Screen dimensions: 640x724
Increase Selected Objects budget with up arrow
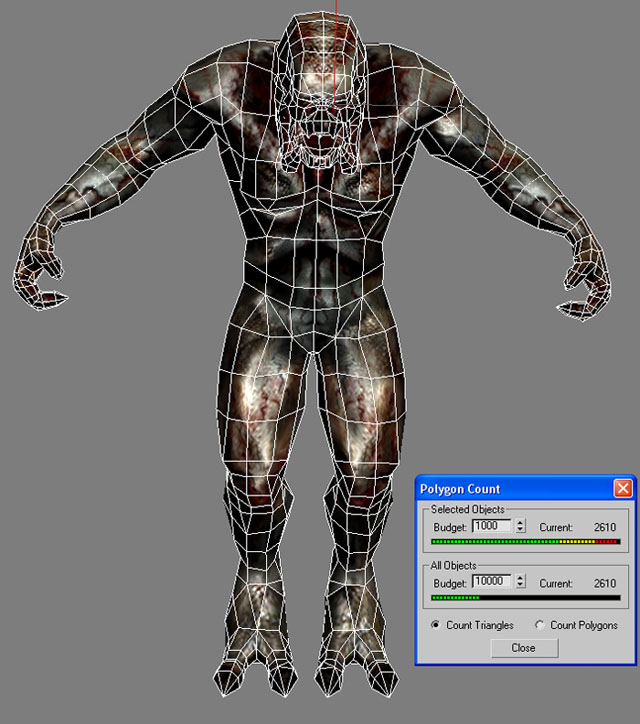pos(520,522)
